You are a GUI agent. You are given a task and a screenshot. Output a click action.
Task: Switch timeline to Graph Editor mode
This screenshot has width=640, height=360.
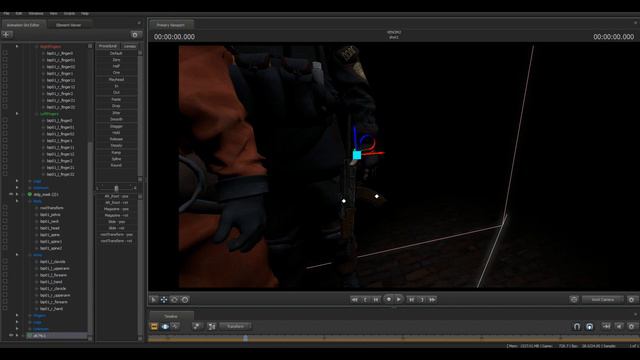click(176, 327)
